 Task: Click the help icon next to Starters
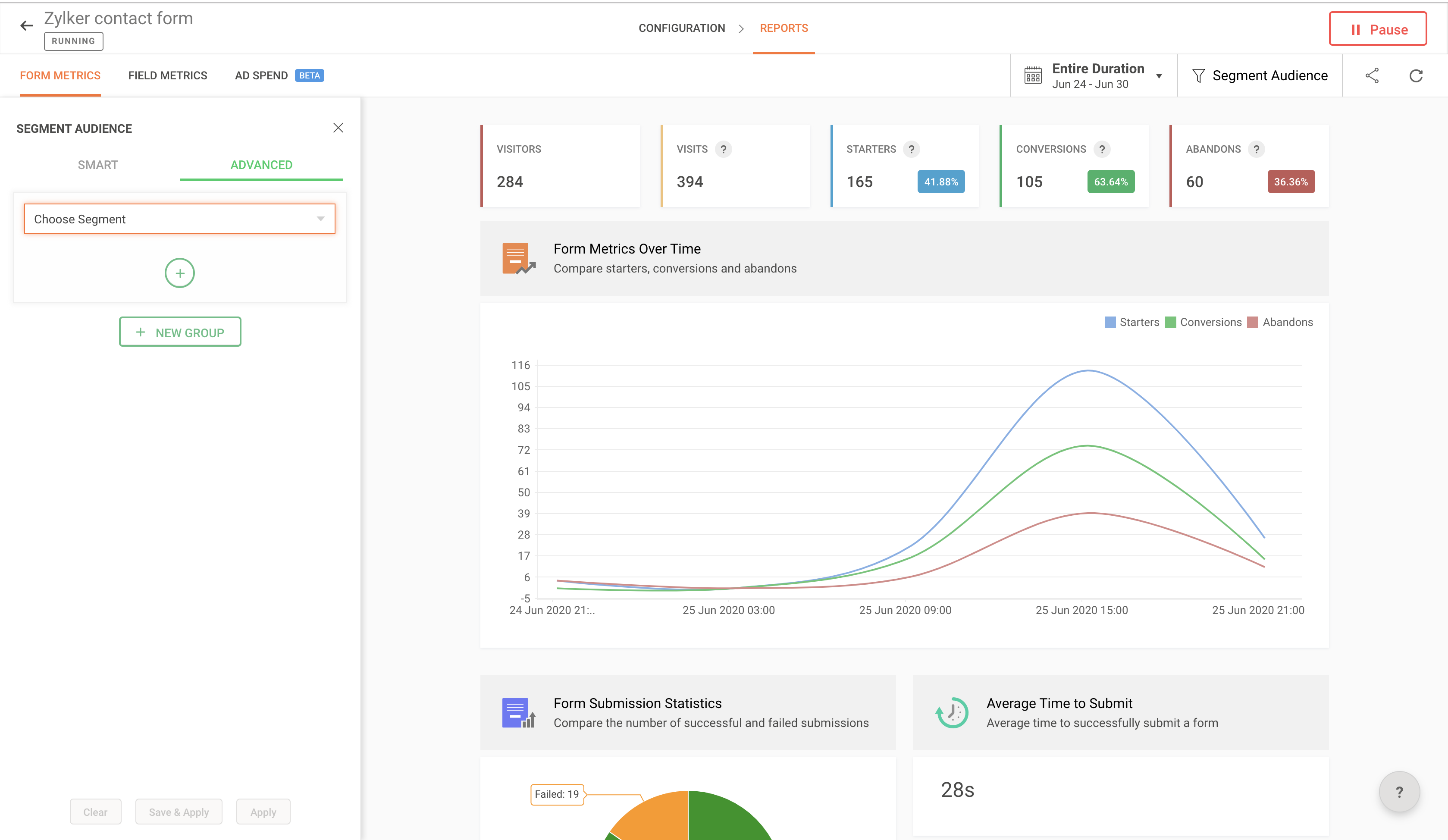[911, 149]
